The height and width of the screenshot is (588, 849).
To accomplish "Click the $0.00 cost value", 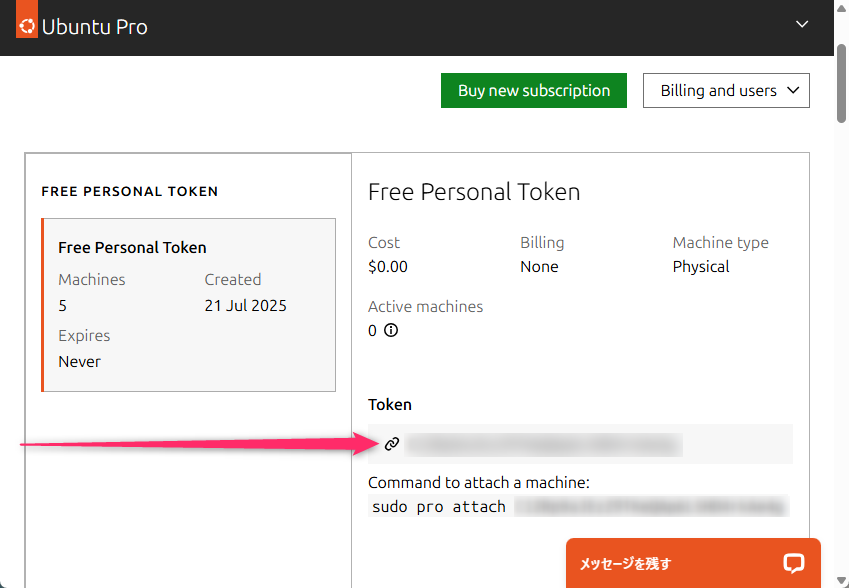I will tap(388, 266).
